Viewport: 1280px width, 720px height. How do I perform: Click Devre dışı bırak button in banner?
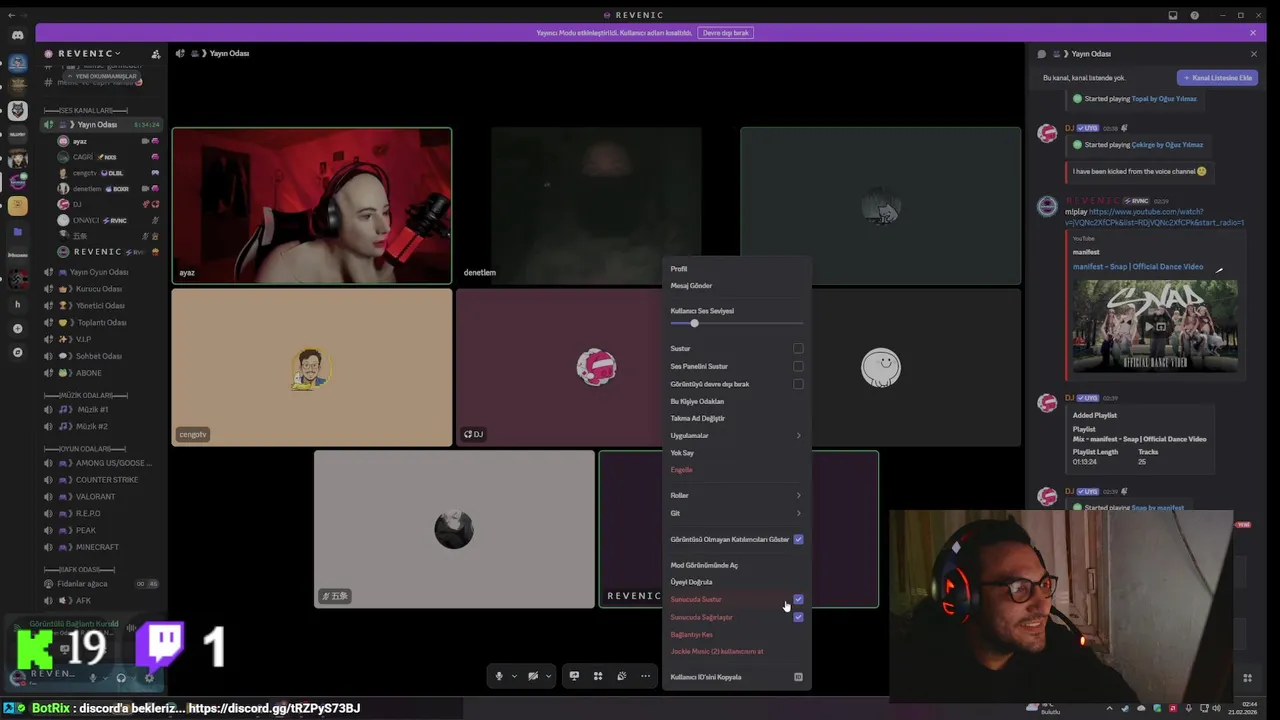click(x=725, y=33)
